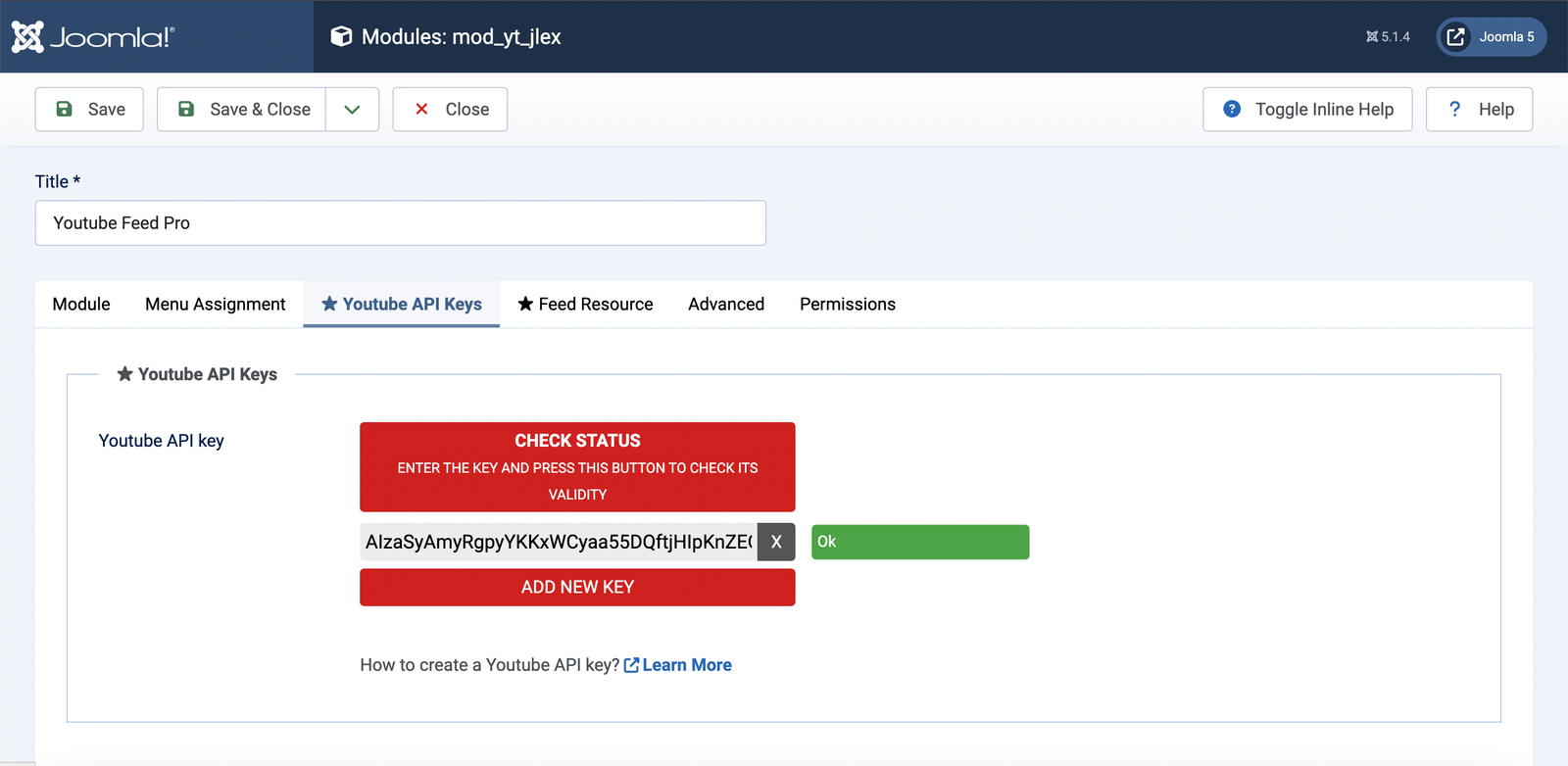The height and width of the screenshot is (766, 1568).
Task: Select the Youtube API Keys tab
Action: click(x=402, y=304)
